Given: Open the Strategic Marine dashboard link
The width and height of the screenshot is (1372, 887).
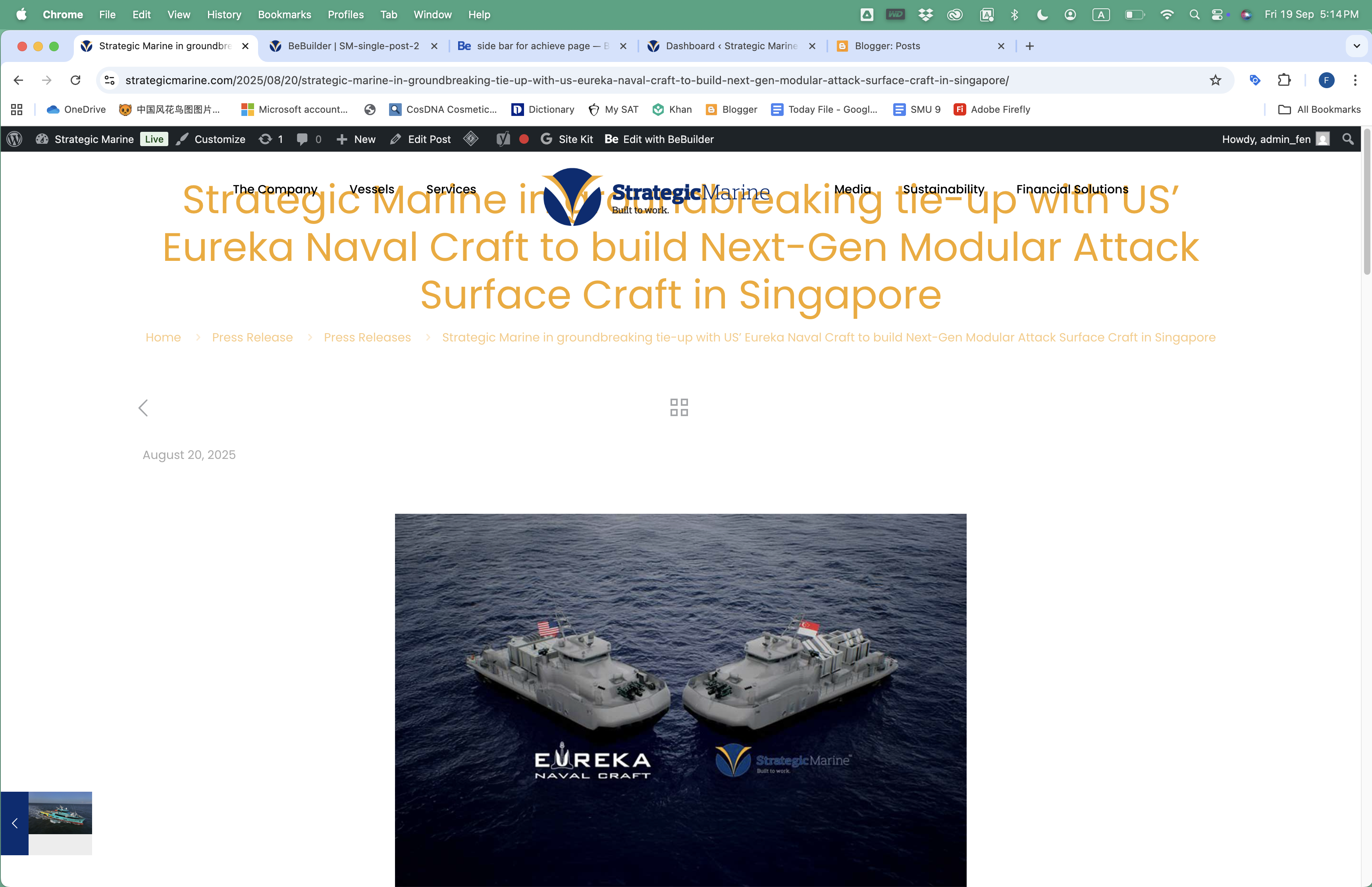Looking at the screenshot, I should 85,139.
